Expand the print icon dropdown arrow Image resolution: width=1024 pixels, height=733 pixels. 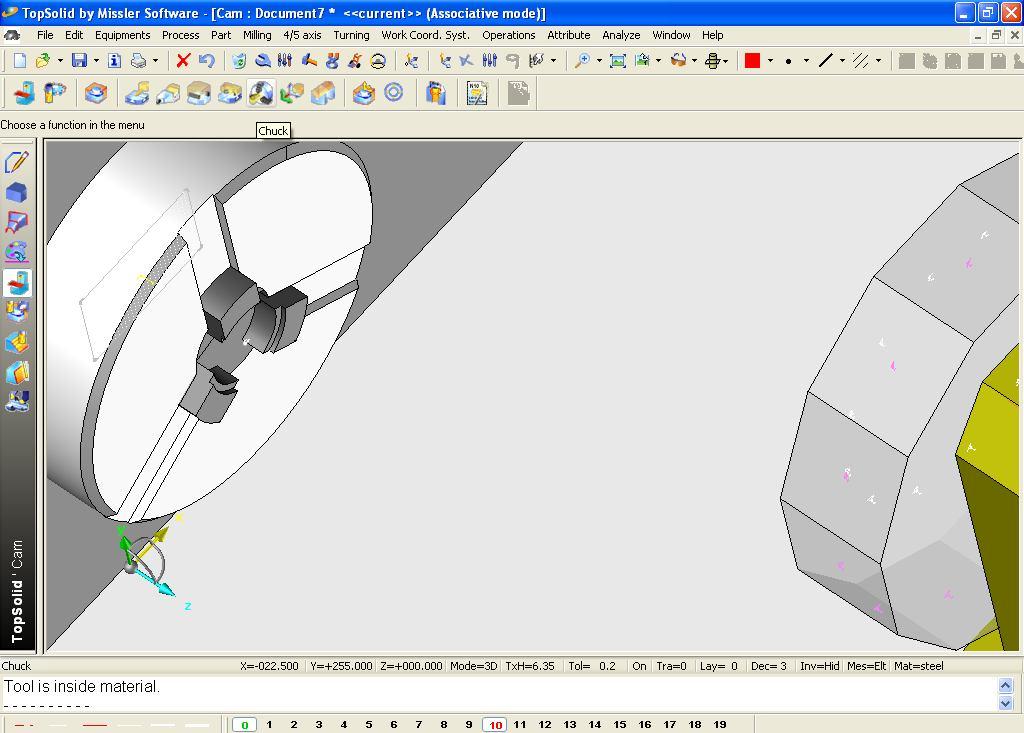[155, 61]
